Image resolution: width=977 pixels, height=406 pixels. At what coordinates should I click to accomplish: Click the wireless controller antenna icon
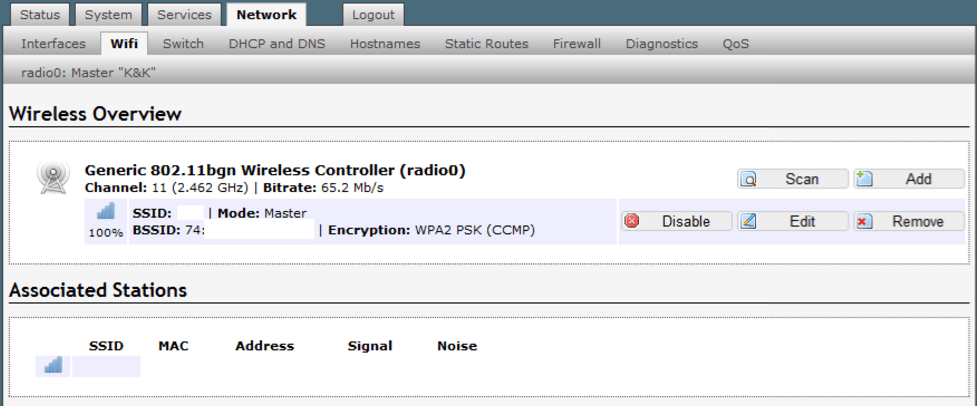(x=52, y=177)
